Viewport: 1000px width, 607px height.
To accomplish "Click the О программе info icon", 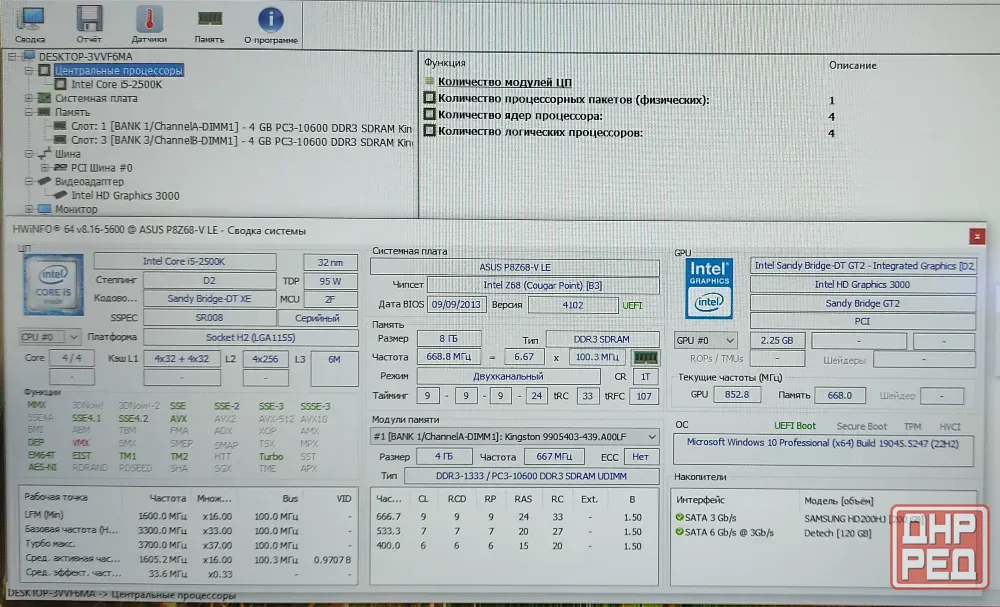I will click(x=270, y=19).
